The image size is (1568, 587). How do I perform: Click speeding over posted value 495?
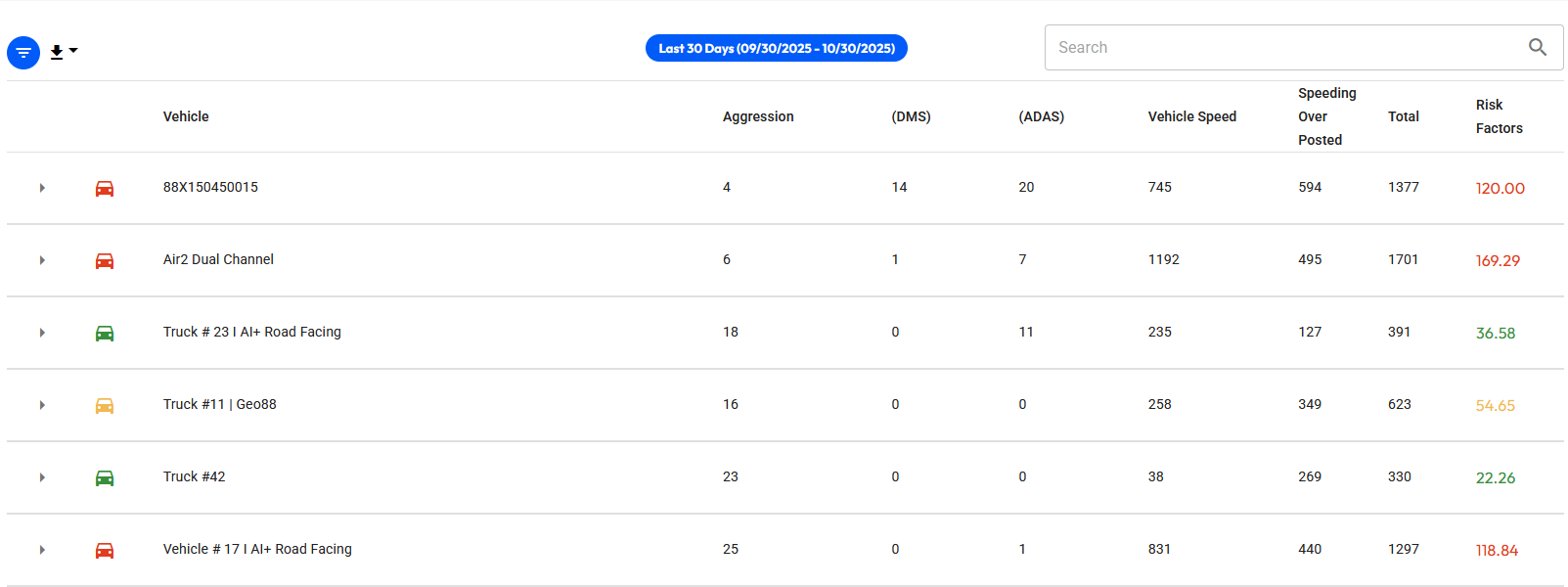pos(1310,259)
